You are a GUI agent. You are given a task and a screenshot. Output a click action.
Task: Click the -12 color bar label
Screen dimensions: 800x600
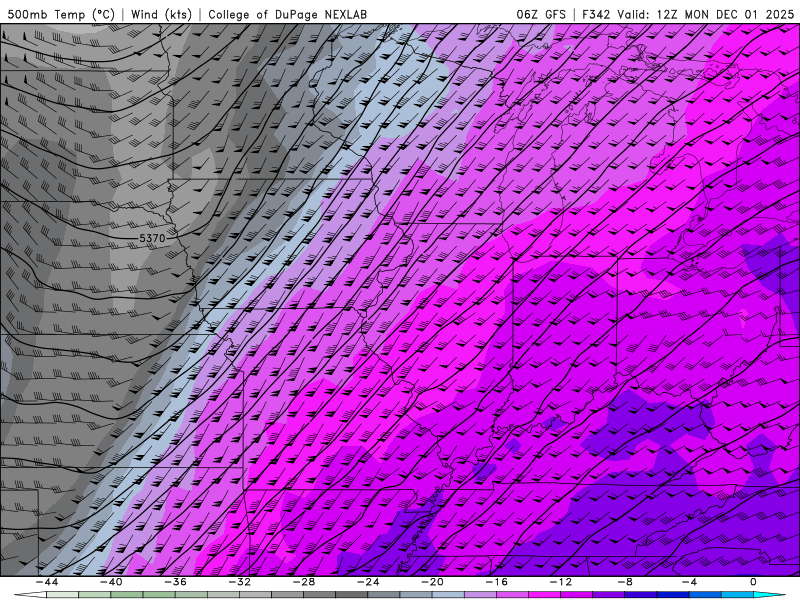[x=561, y=582]
